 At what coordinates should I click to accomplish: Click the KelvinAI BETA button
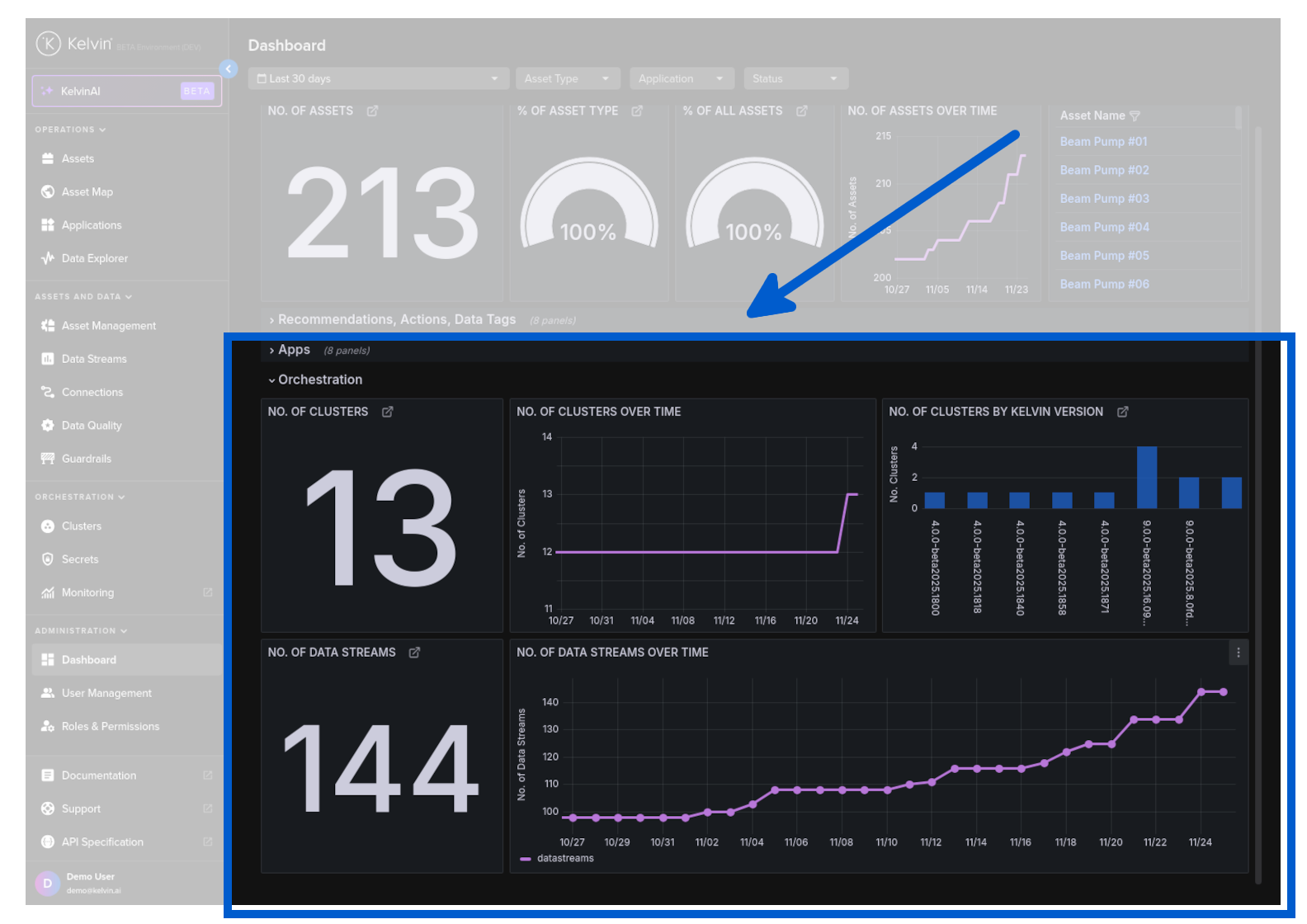(127, 92)
